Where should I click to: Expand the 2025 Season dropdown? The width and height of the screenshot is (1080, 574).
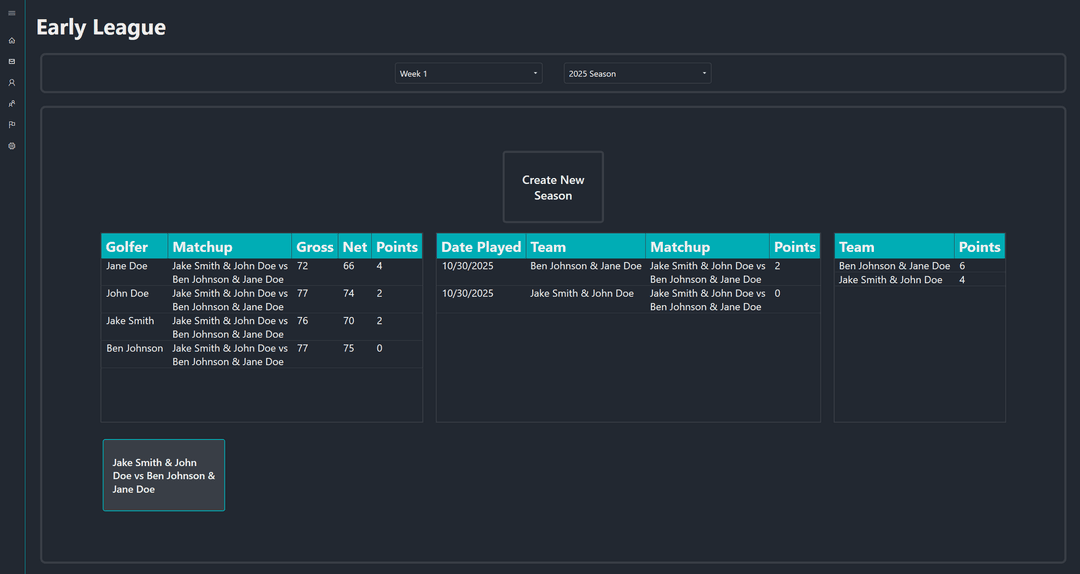click(x=637, y=74)
